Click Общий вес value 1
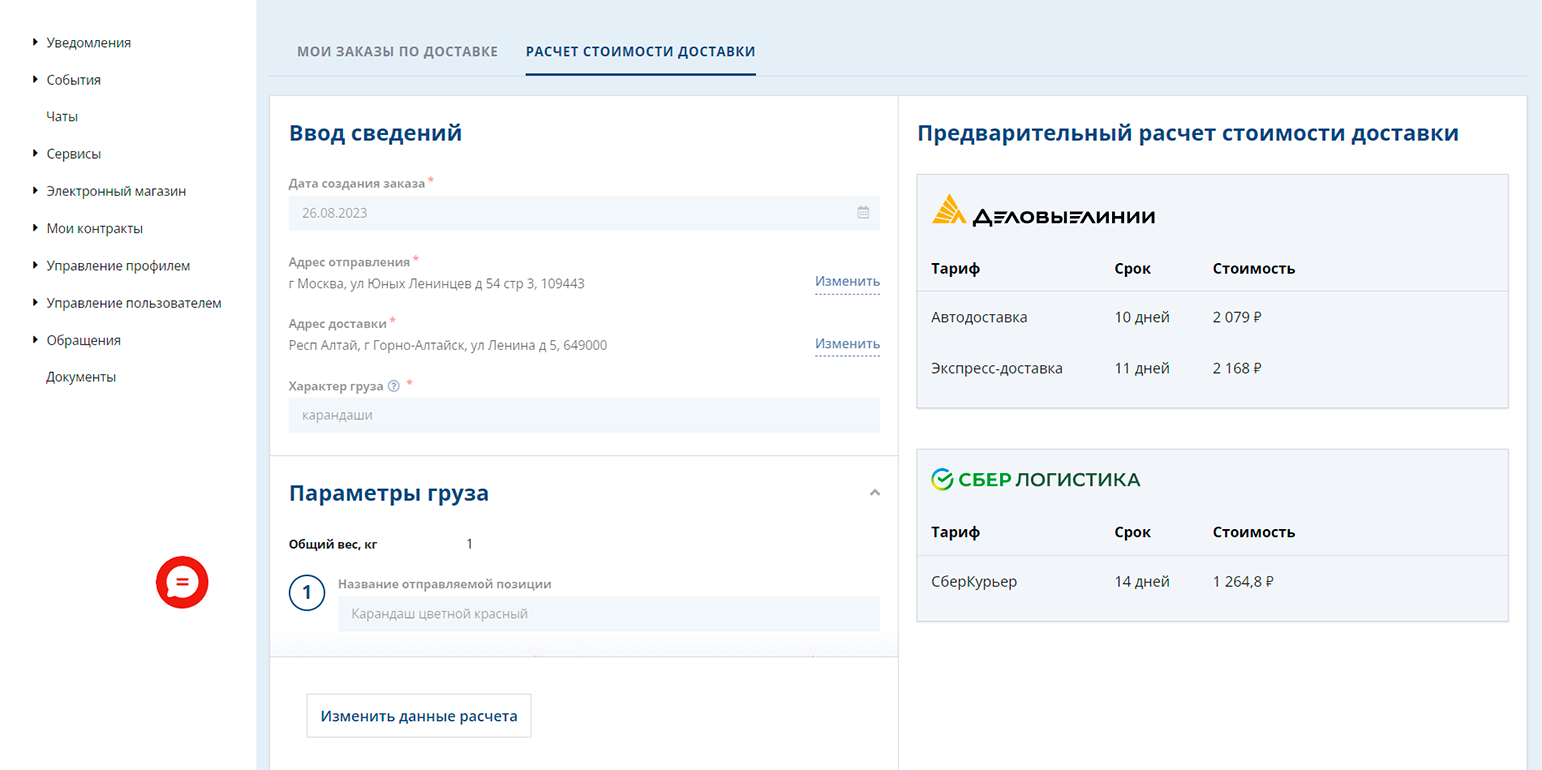This screenshot has height=770, width=1542. click(x=470, y=544)
